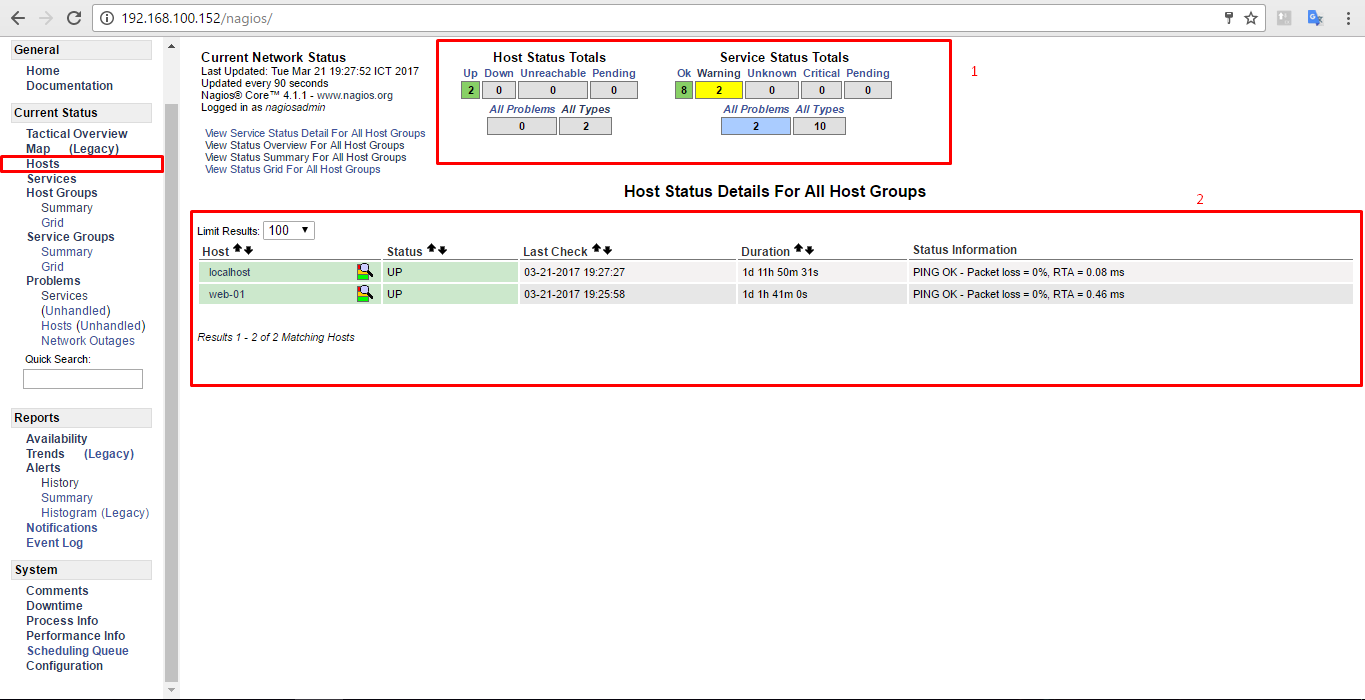
Task: Open Downtime under System
Action: click(x=55, y=606)
